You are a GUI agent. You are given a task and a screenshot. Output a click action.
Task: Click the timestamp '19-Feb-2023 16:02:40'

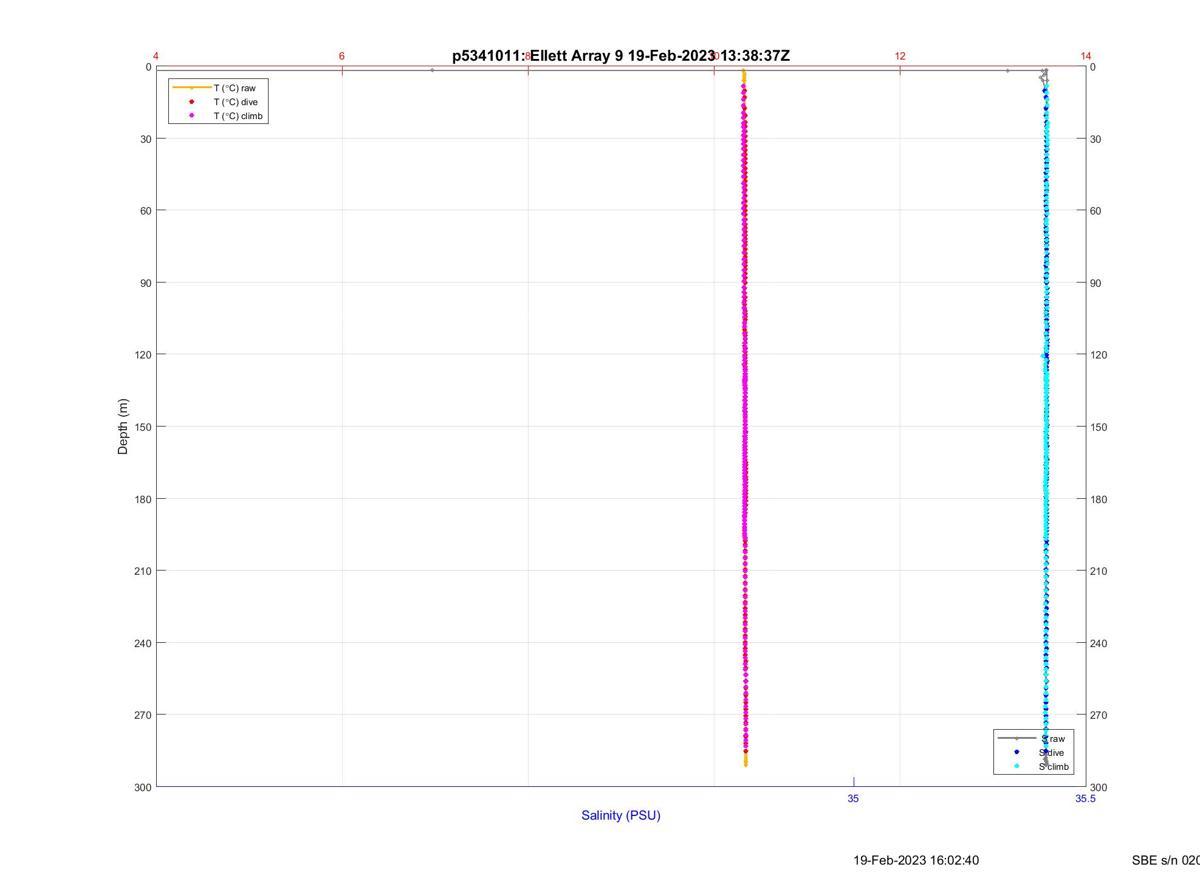tap(916, 860)
